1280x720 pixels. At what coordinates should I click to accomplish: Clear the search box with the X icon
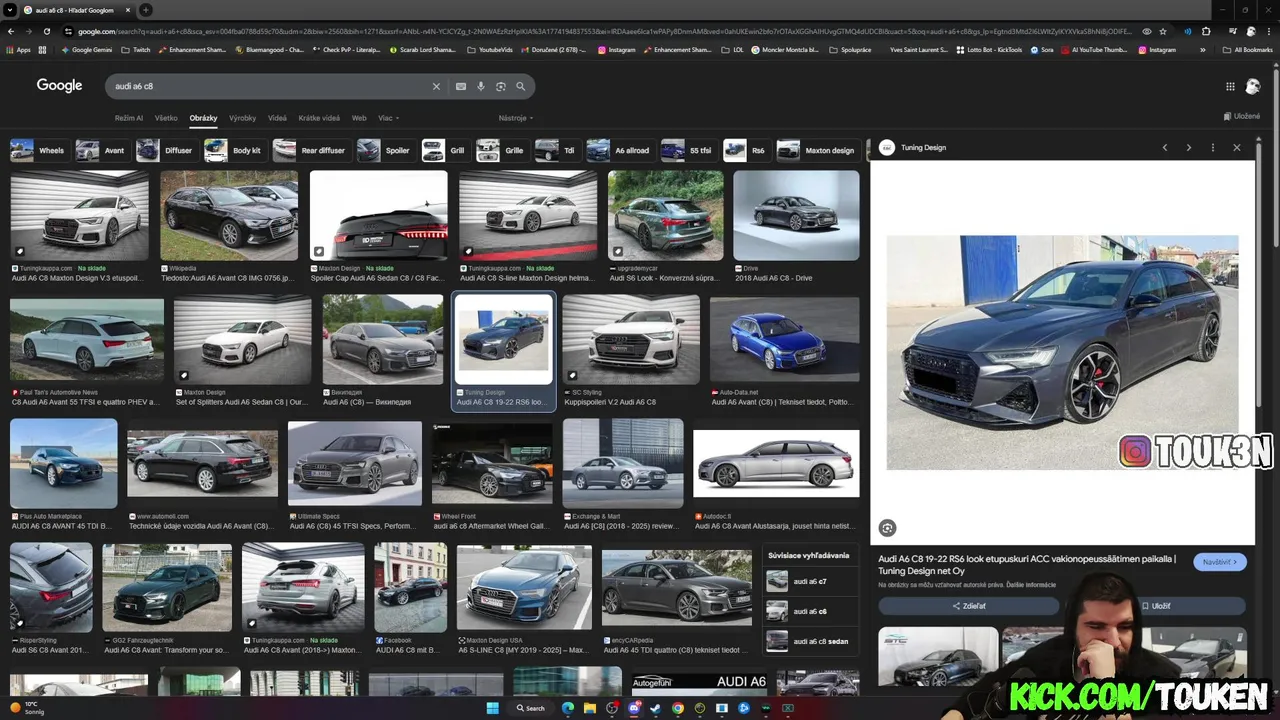[x=436, y=87]
